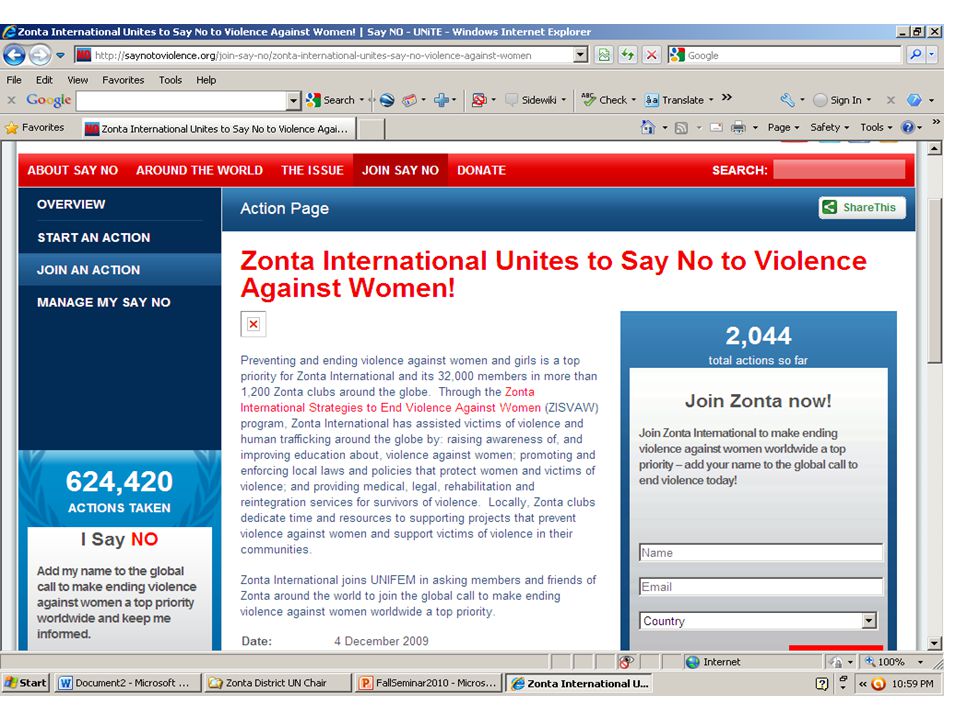
Task: Click the Email field in join form
Action: pos(761,587)
